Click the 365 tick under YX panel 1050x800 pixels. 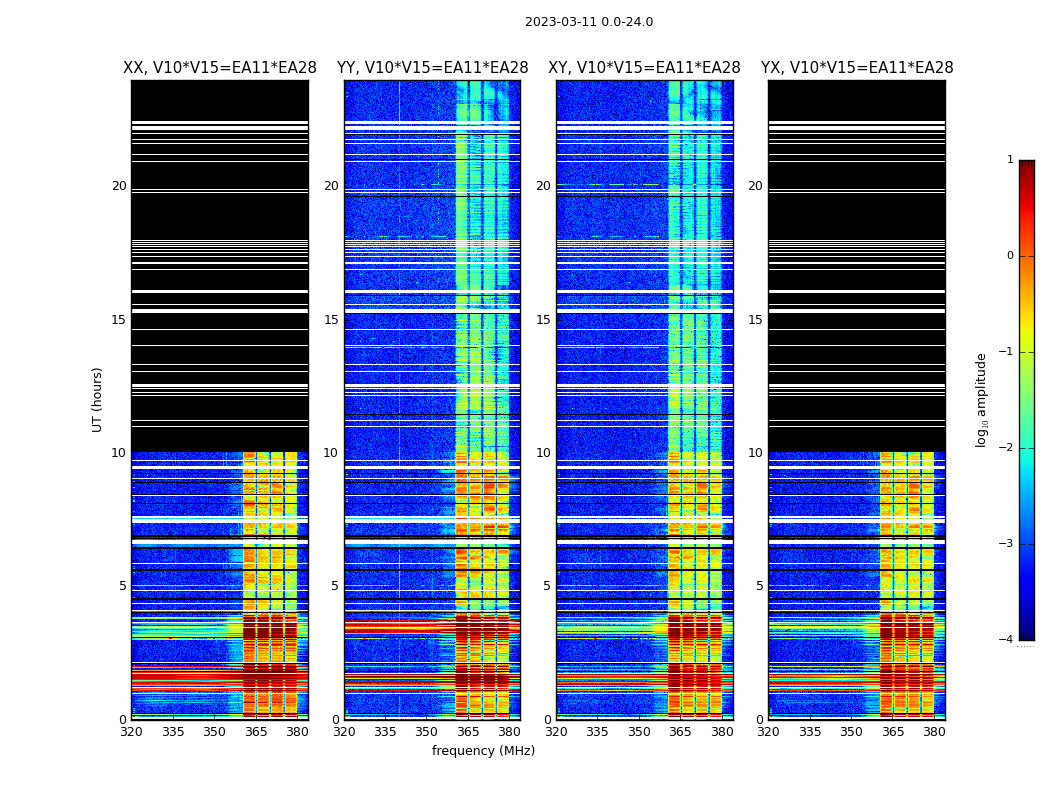click(x=893, y=732)
